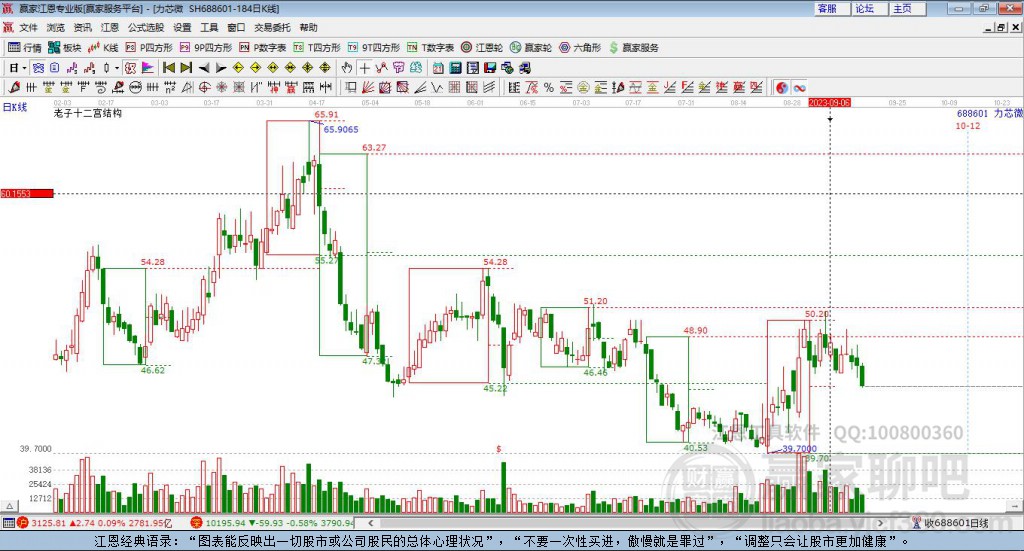The width and height of the screenshot is (1024, 551).
Task: Click the first yellow diamond zoom button
Action: point(238,68)
